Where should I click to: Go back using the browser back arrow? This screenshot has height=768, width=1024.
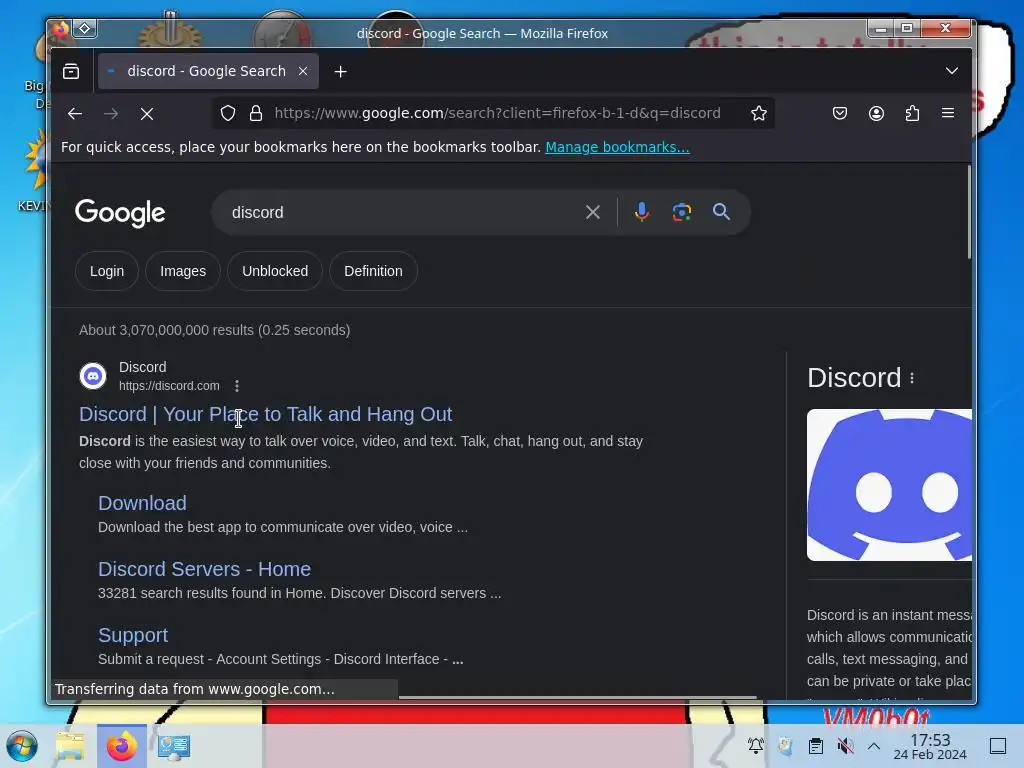75,114
